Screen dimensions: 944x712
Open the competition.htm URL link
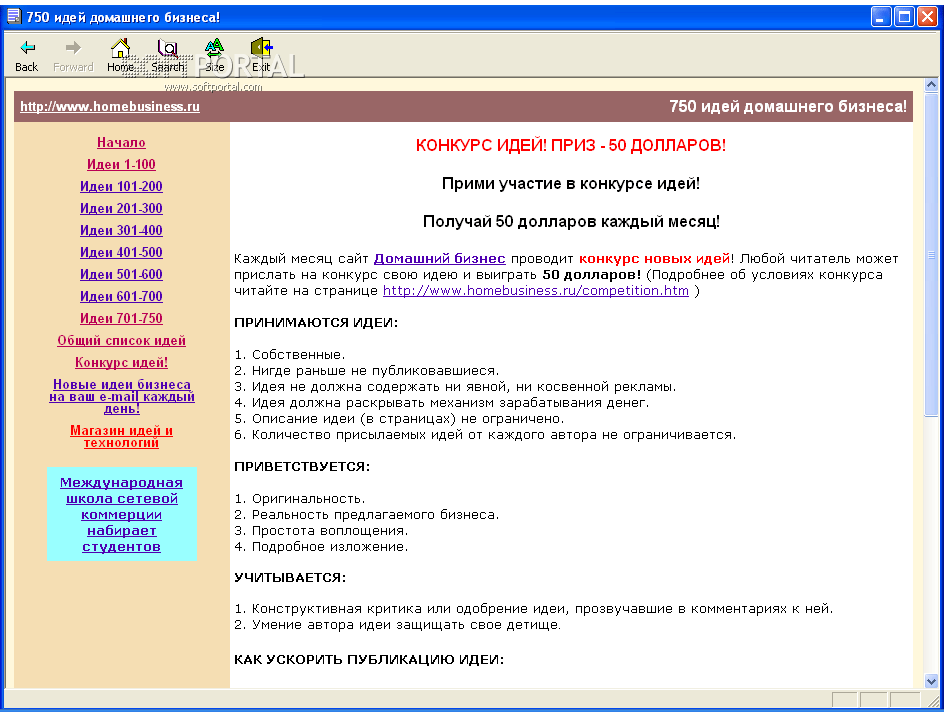536,291
